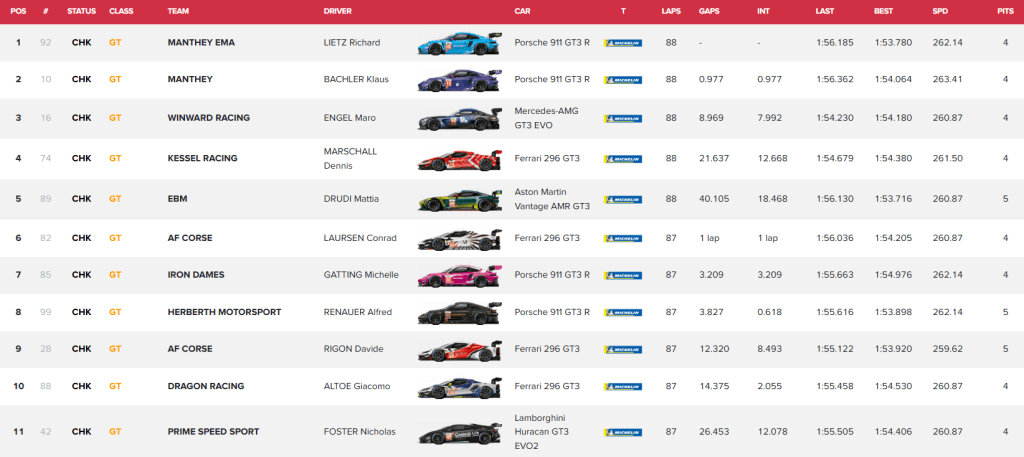Click the Michelin logo in Prime Speed Sport row
This screenshot has width=1024, height=457.
(x=623, y=432)
